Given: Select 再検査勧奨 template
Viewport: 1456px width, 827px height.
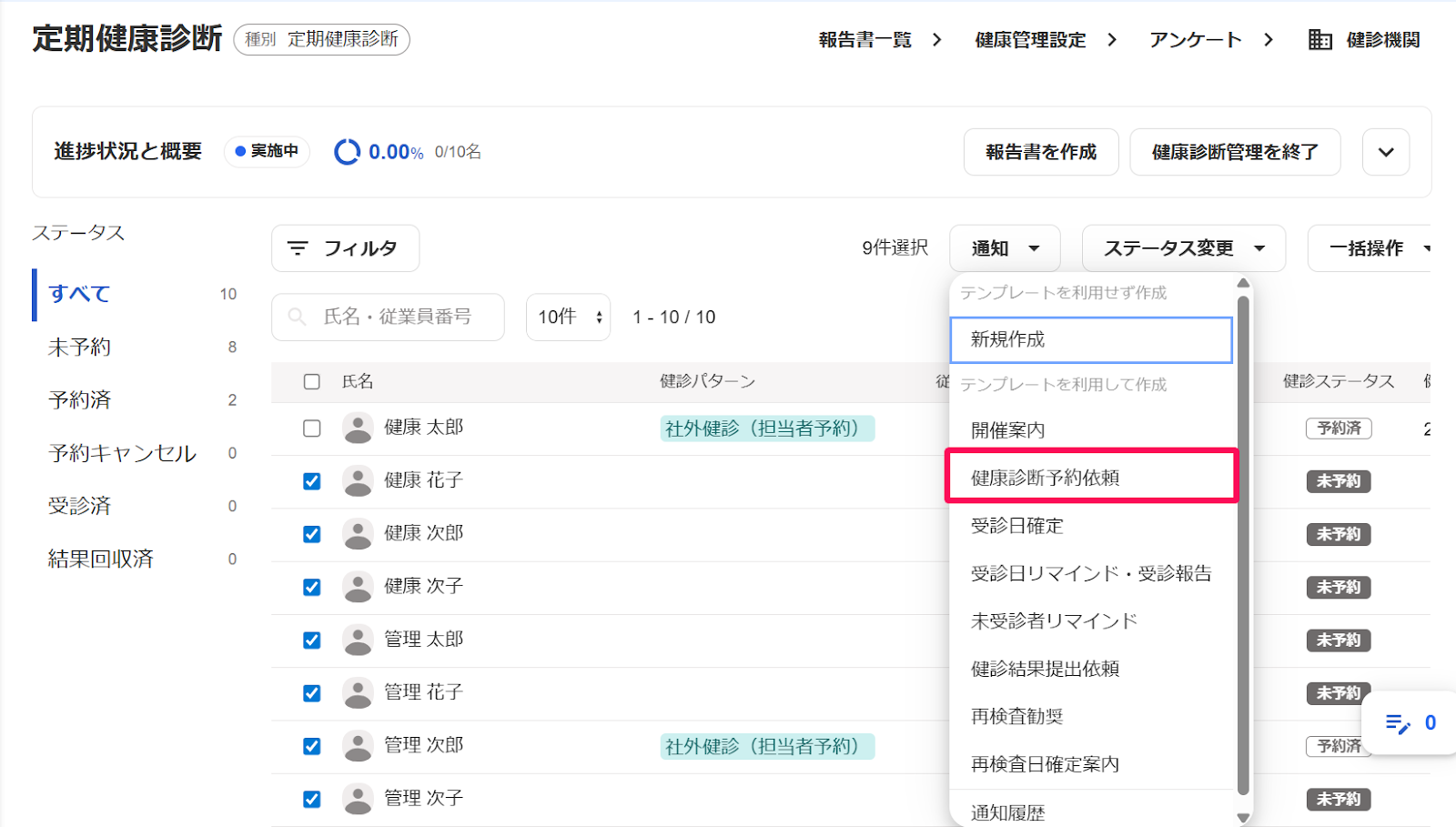Looking at the screenshot, I should point(1091,717).
